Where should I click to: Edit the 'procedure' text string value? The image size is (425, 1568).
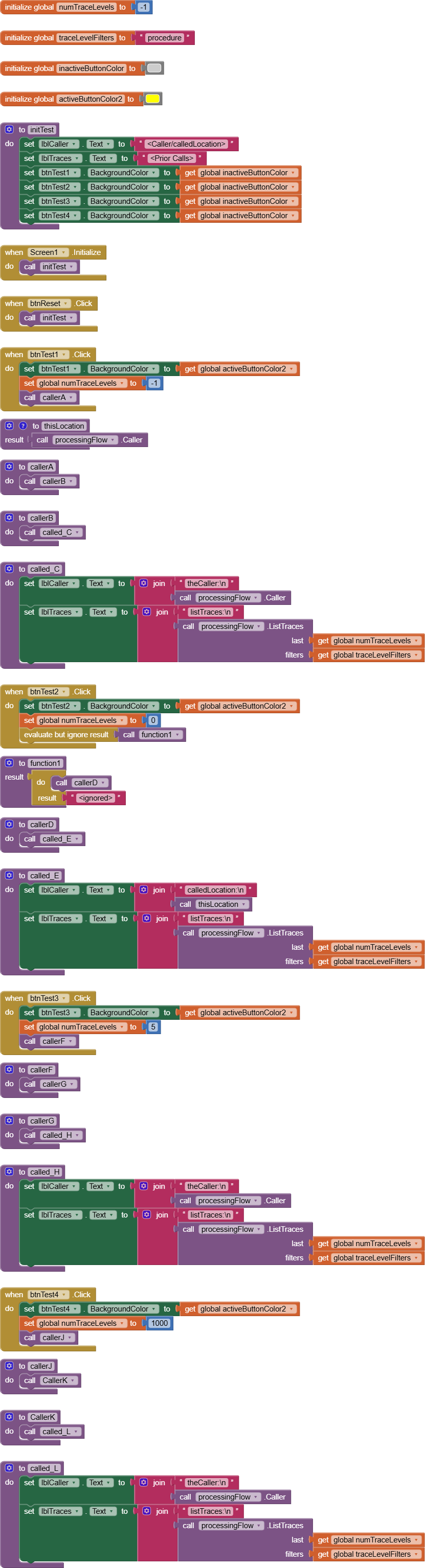[164, 38]
